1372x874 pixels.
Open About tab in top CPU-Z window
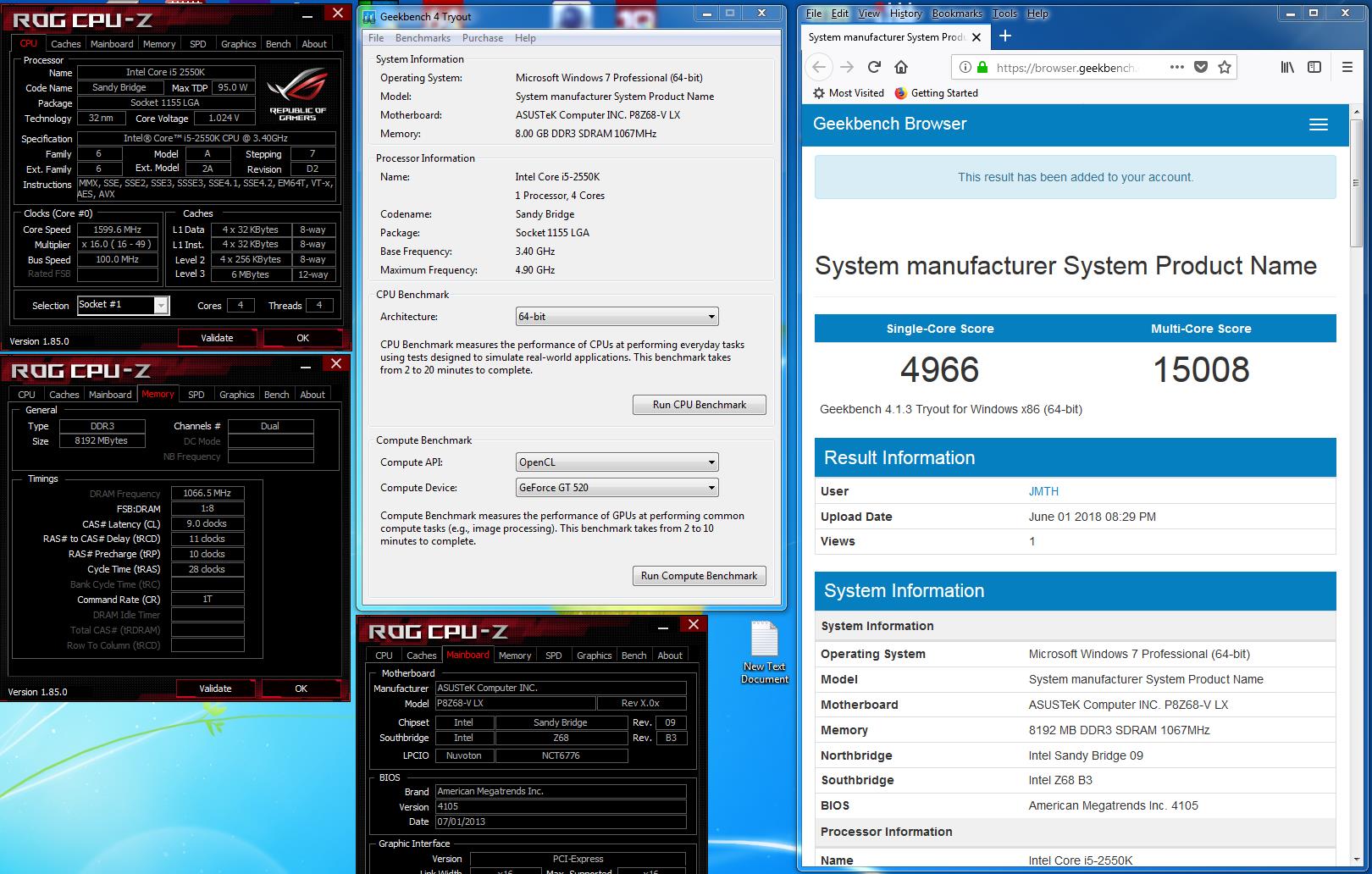click(314, 44)
